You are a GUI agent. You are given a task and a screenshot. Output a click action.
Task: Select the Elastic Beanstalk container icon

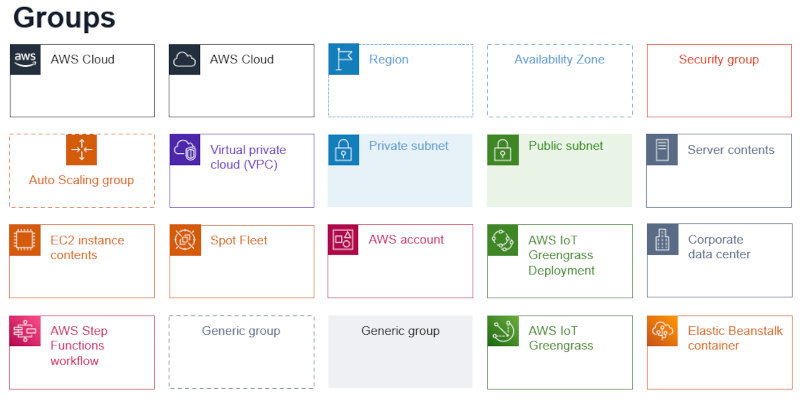(662, 331)
